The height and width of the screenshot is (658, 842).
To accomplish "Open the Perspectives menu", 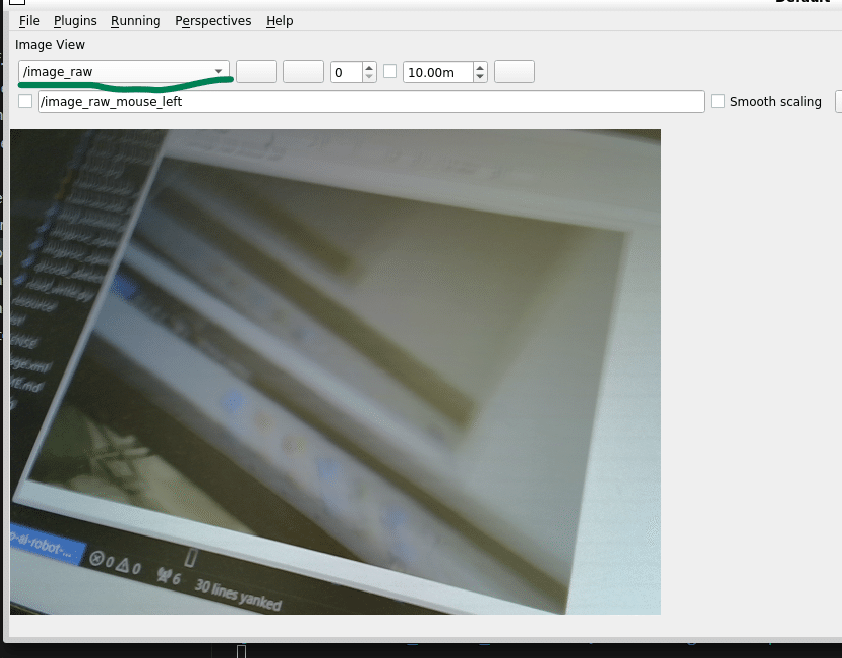I will [x=213, y=20].
